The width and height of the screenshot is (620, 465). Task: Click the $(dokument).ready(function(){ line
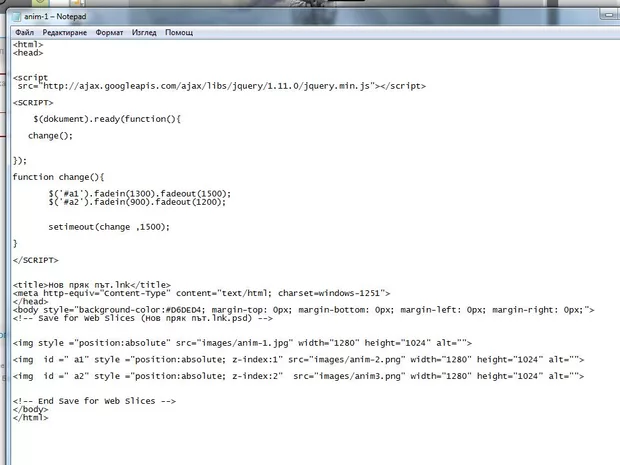pyautogui.click(x=107, y=119)
